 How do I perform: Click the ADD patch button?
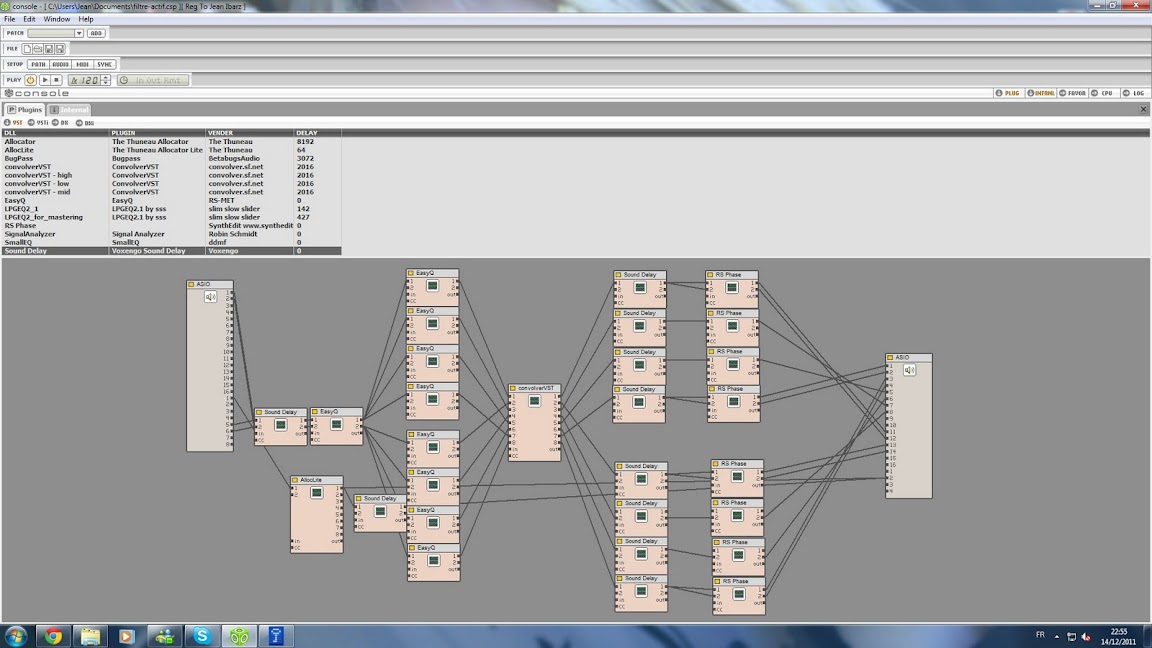(96, 33)
